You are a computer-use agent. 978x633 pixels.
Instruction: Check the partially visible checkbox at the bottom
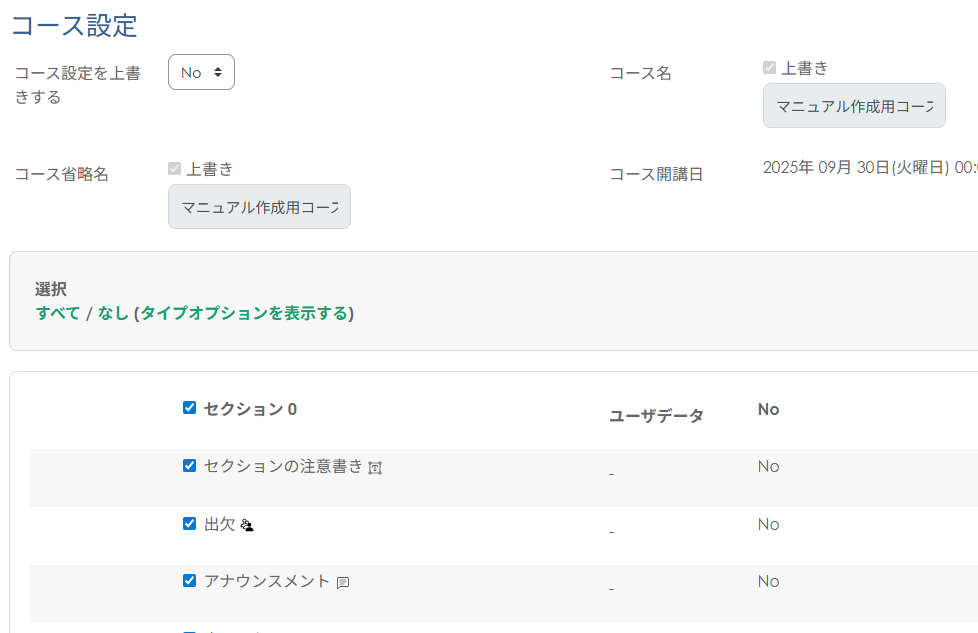[x=189, y=630]
